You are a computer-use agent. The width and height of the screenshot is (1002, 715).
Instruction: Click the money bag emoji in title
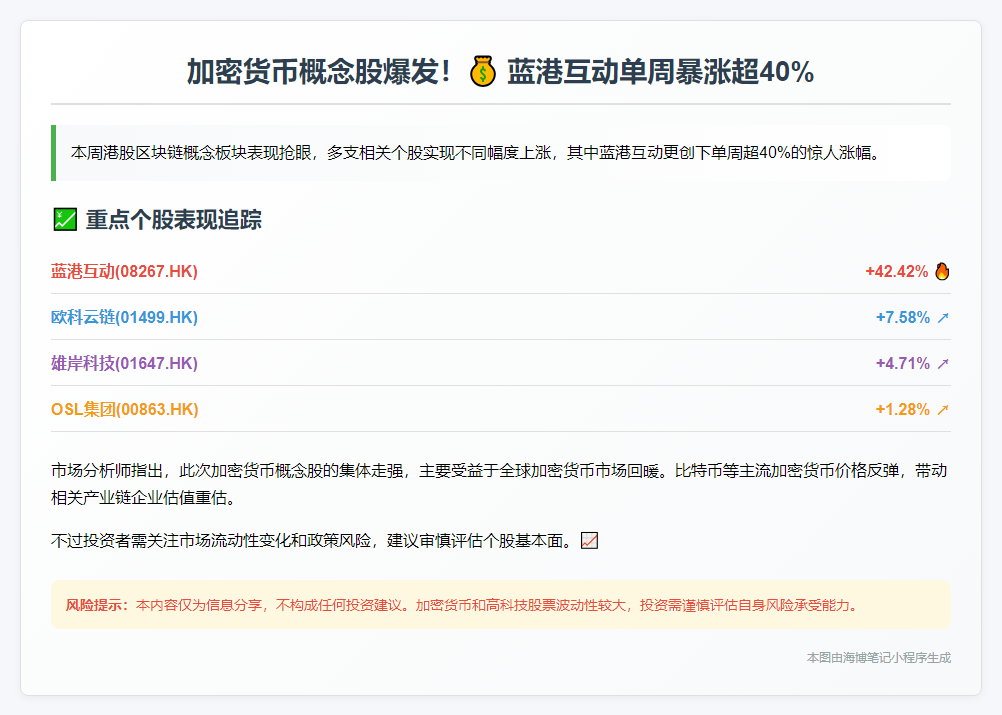482,73
